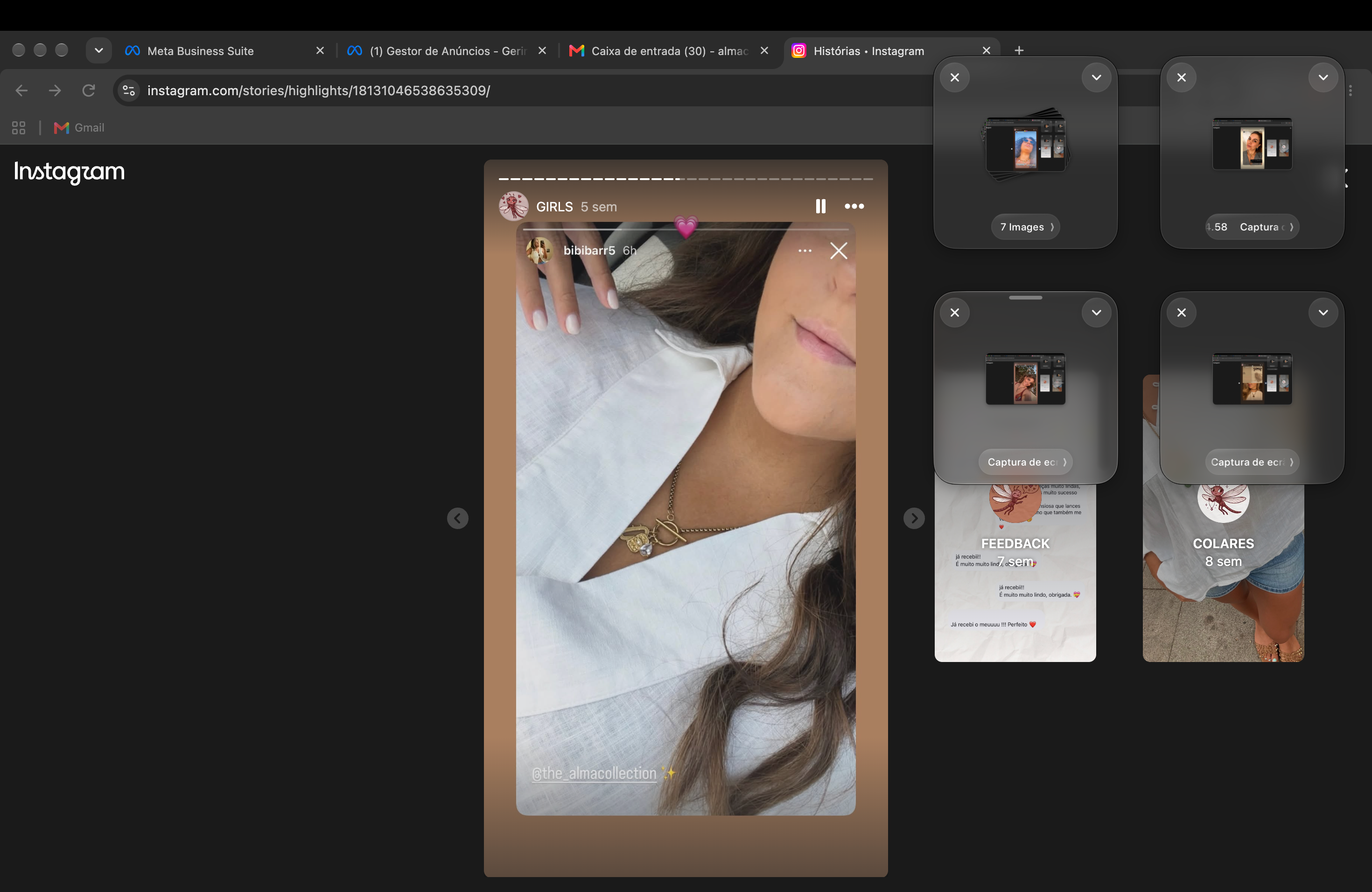Open the 7 Images label button

click(1026, 227)
